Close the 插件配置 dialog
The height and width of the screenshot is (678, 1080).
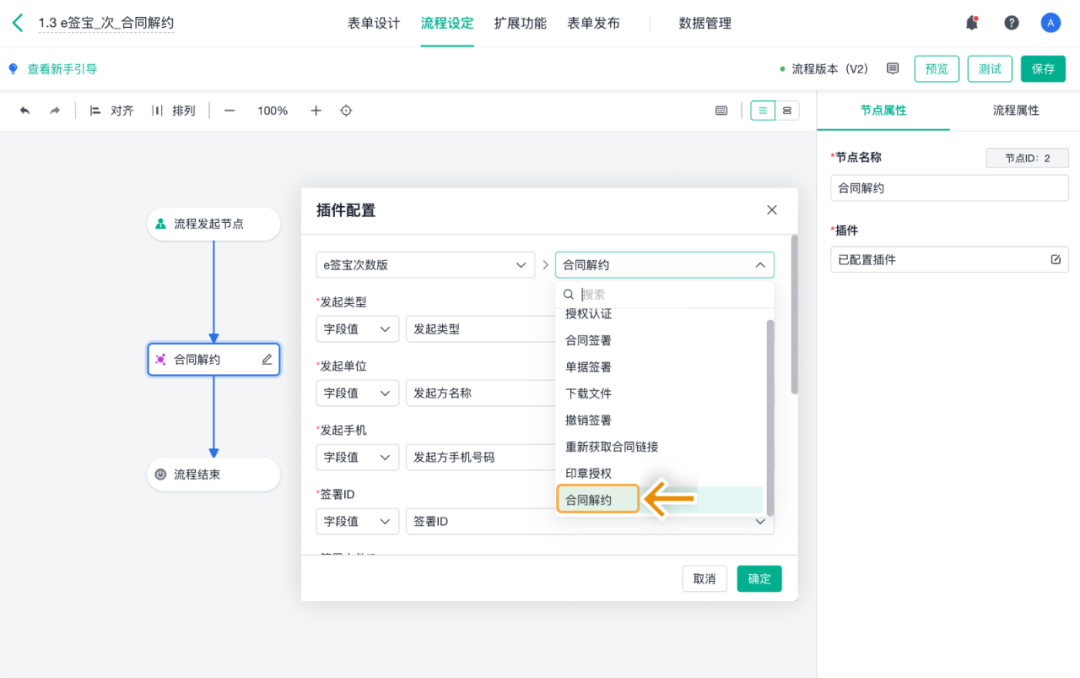click(x=771, y=210)
